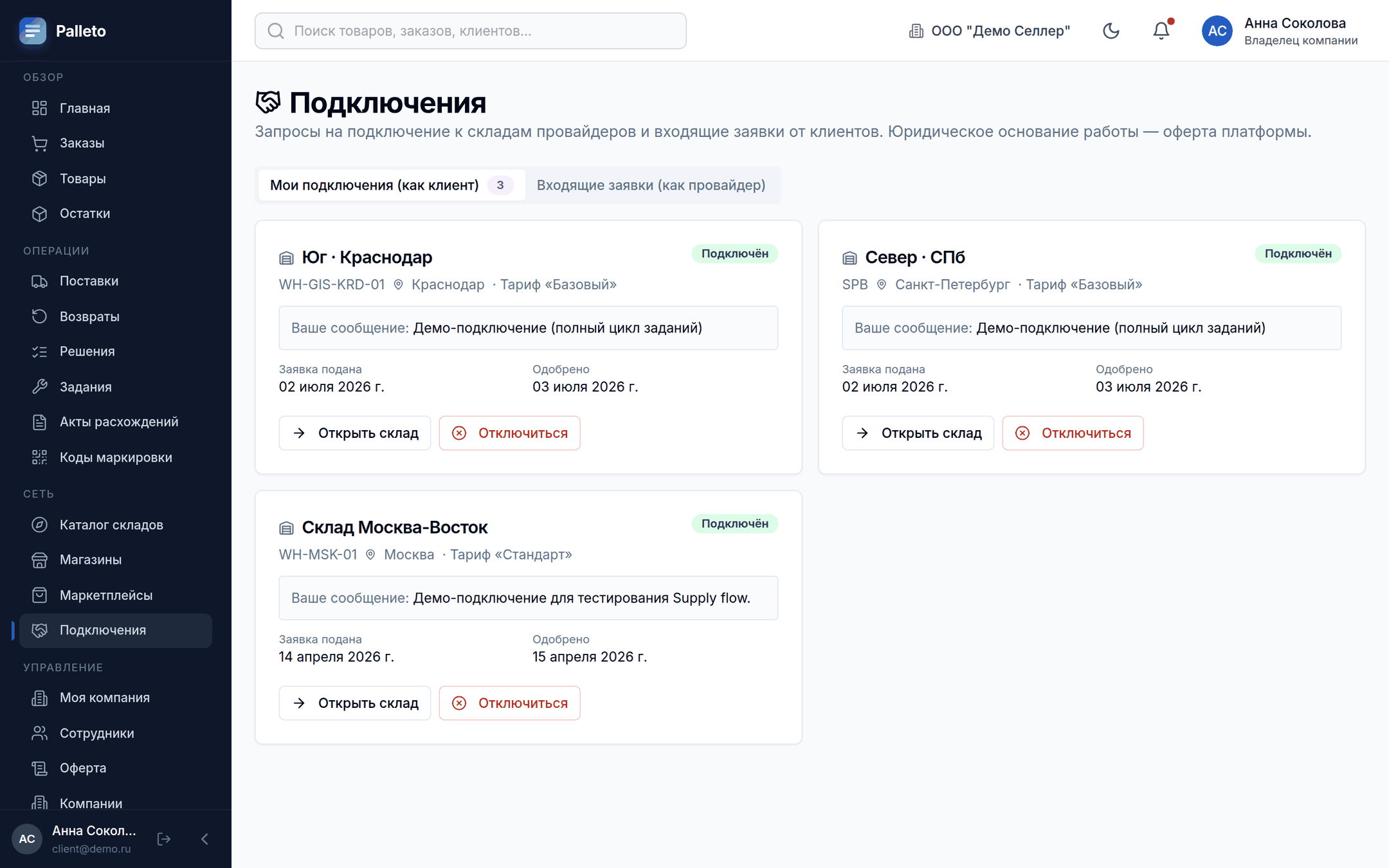Open Возвраты in the sidebar
The width and height of the screenshot is (1389, 868).
(x=116, y=316)
